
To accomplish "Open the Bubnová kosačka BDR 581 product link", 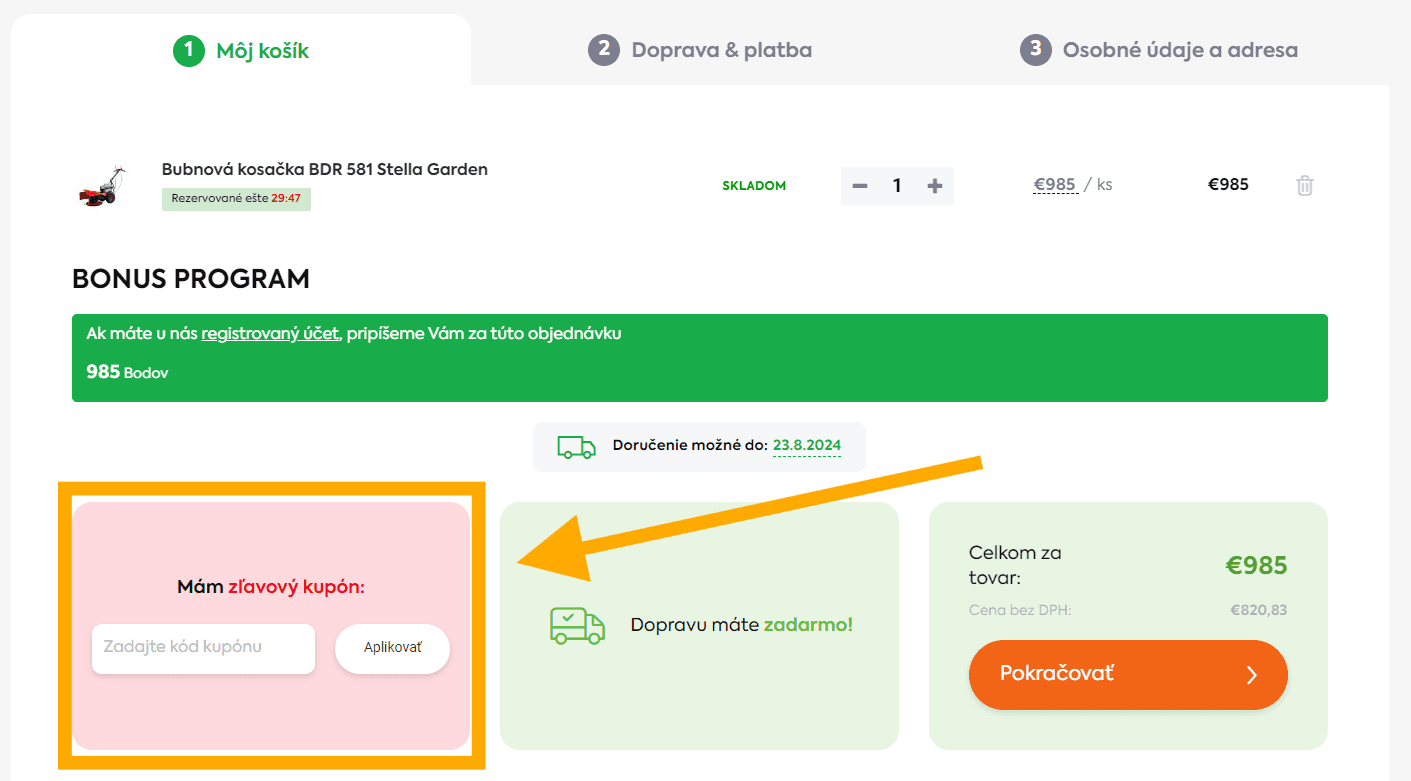I will (x=325, y=169).
